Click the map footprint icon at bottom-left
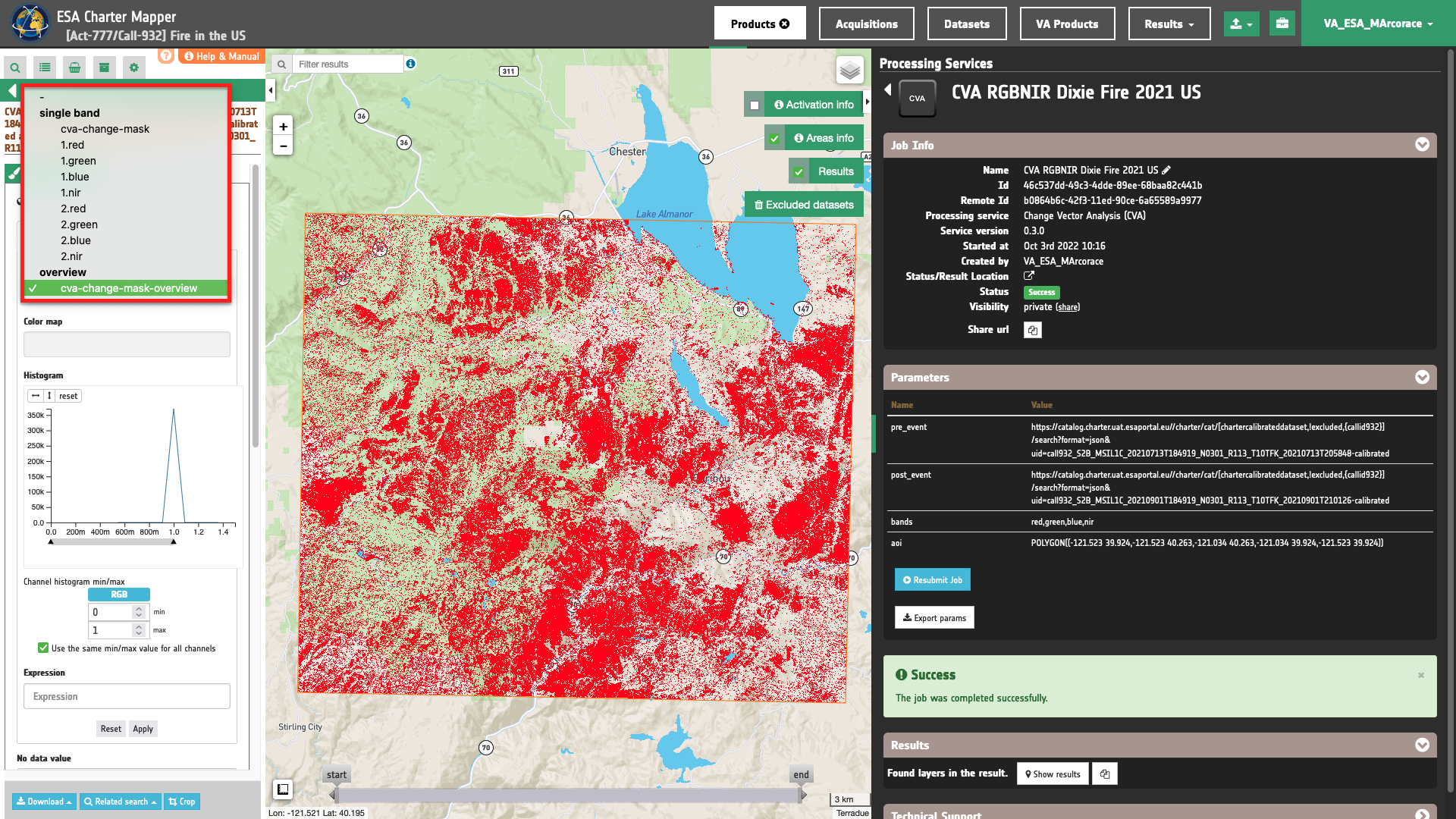 click(283, 789)
